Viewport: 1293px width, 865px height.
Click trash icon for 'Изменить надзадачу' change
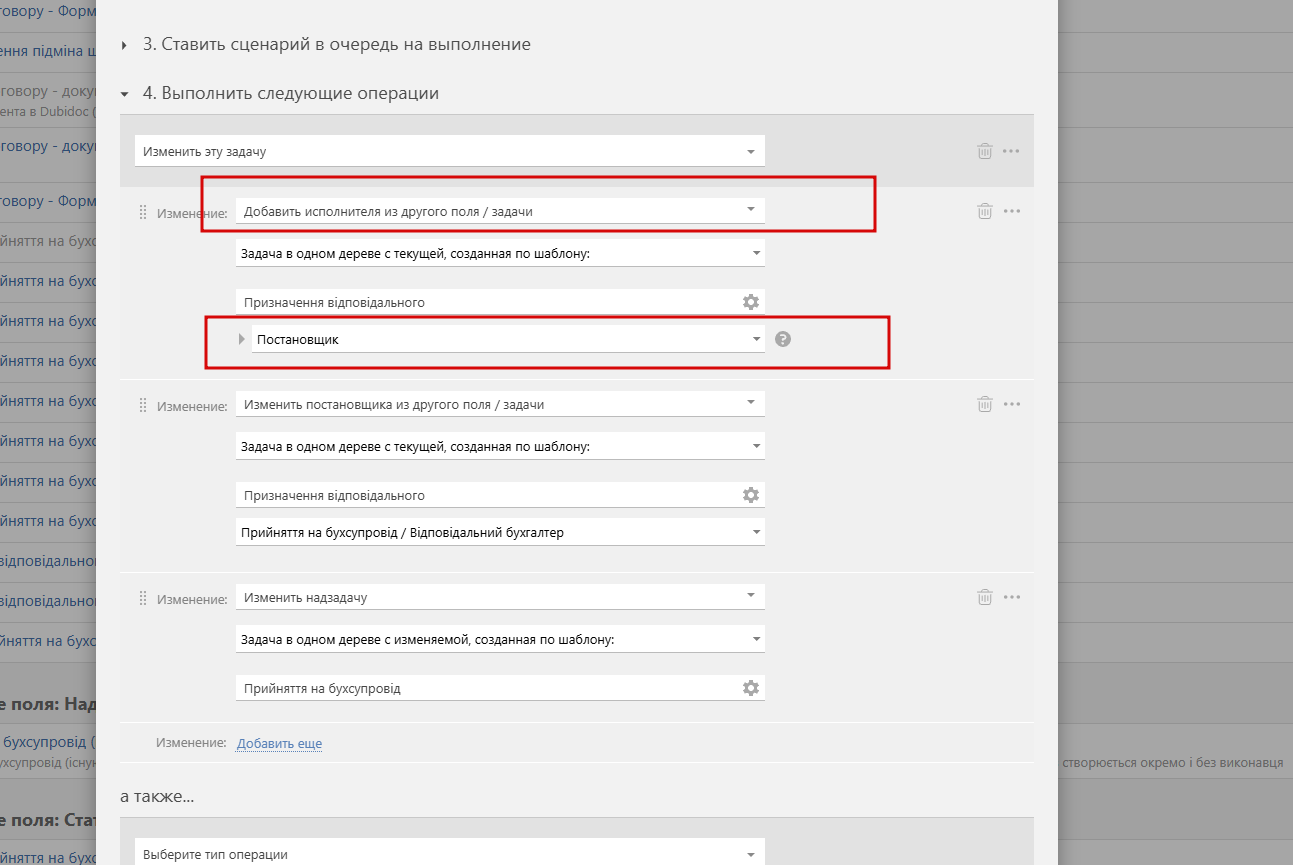point(985,597)
